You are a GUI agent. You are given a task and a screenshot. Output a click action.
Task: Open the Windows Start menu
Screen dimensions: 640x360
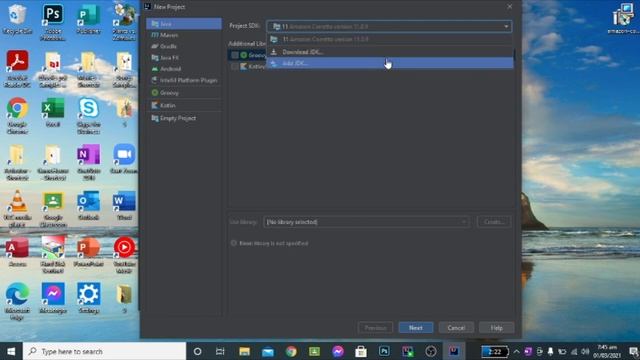click(11, 351)
